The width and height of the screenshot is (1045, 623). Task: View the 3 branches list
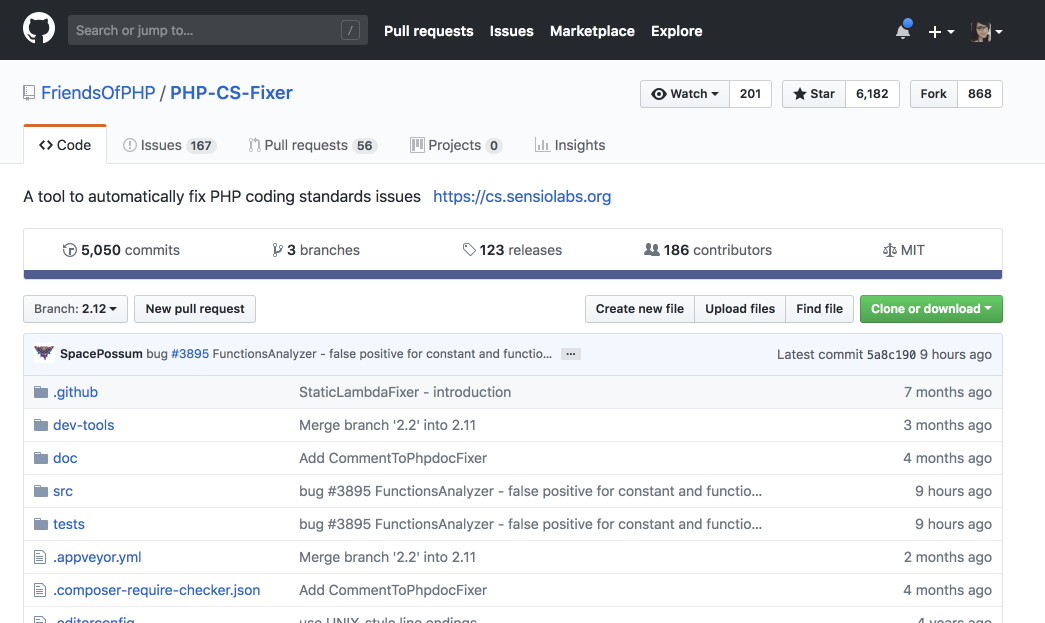(316, 250)
